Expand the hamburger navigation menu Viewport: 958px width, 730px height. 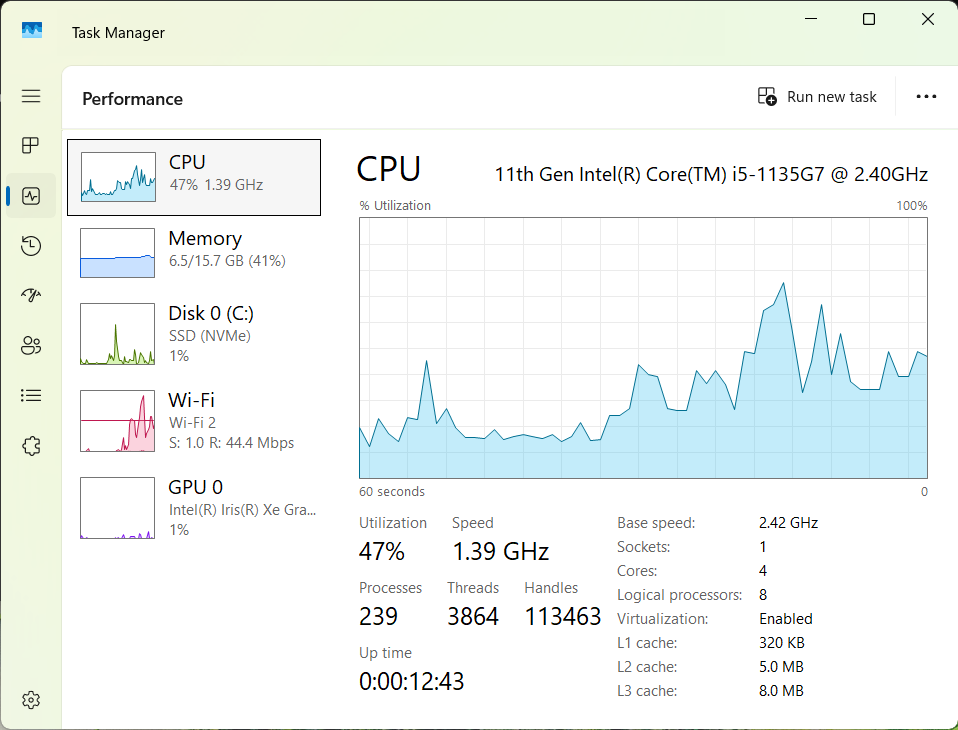click(31, 96)
